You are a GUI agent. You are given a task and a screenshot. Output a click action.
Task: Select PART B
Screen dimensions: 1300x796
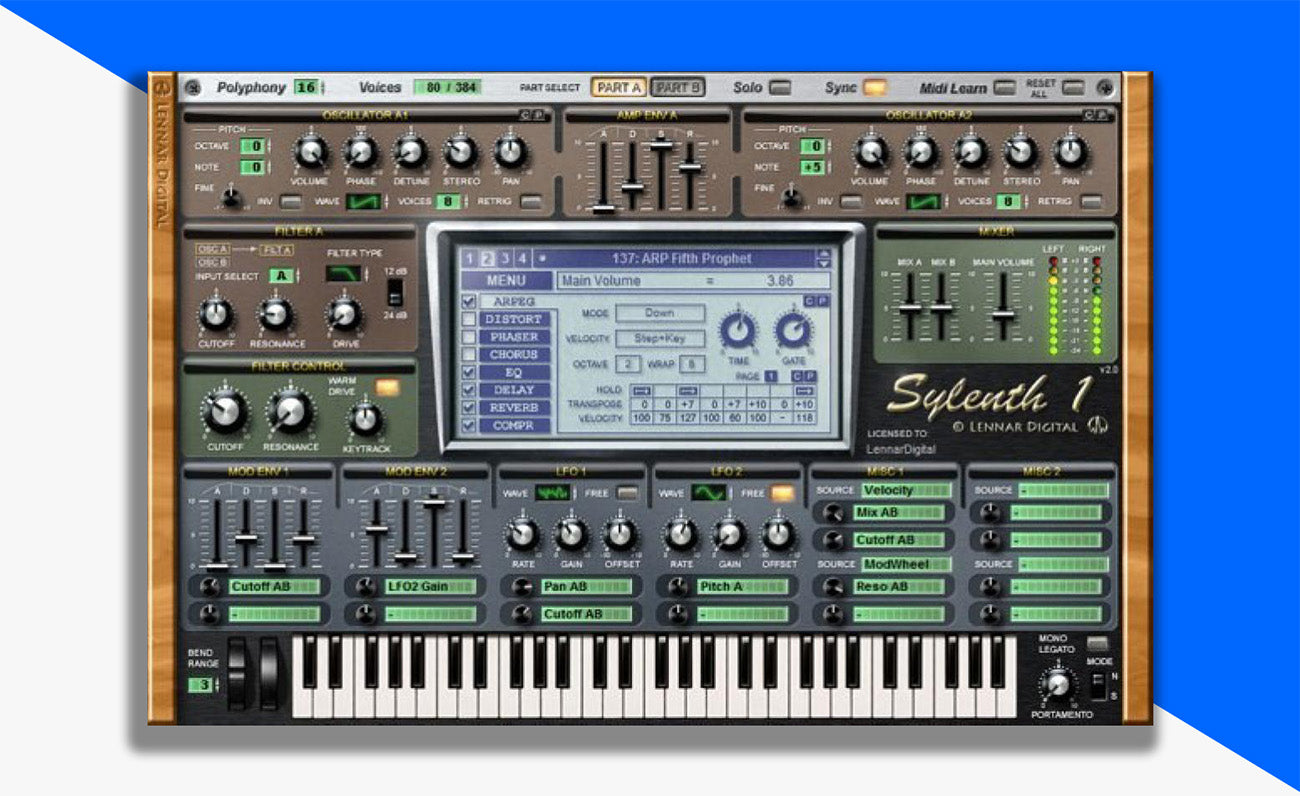click(679, 88)
